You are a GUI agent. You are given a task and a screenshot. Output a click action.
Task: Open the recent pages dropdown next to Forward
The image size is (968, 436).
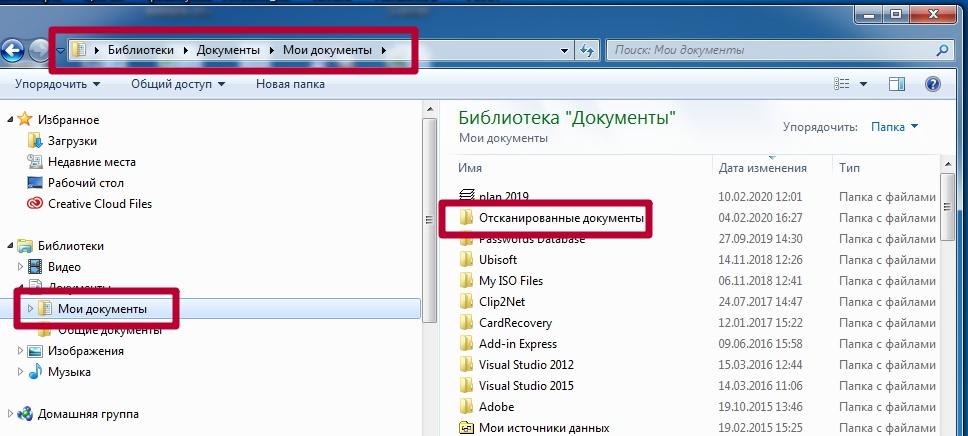tap(60, 51)
